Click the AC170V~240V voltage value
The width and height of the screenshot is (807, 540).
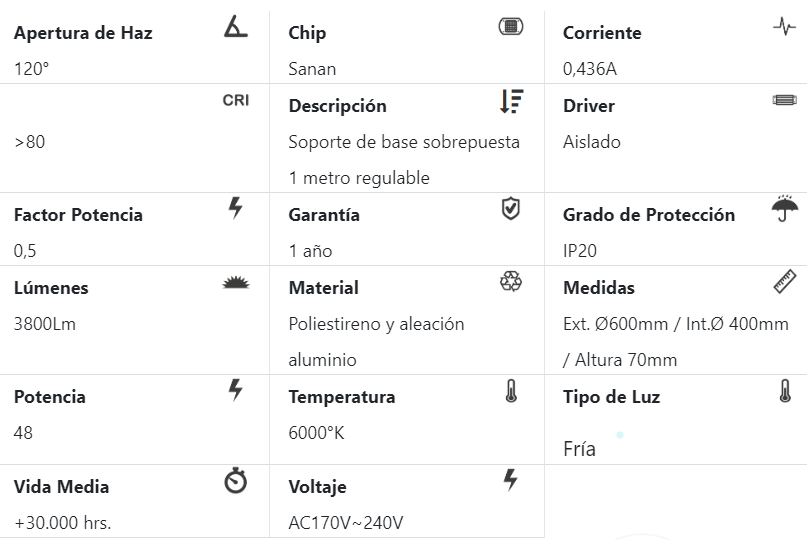pos(346,523)
